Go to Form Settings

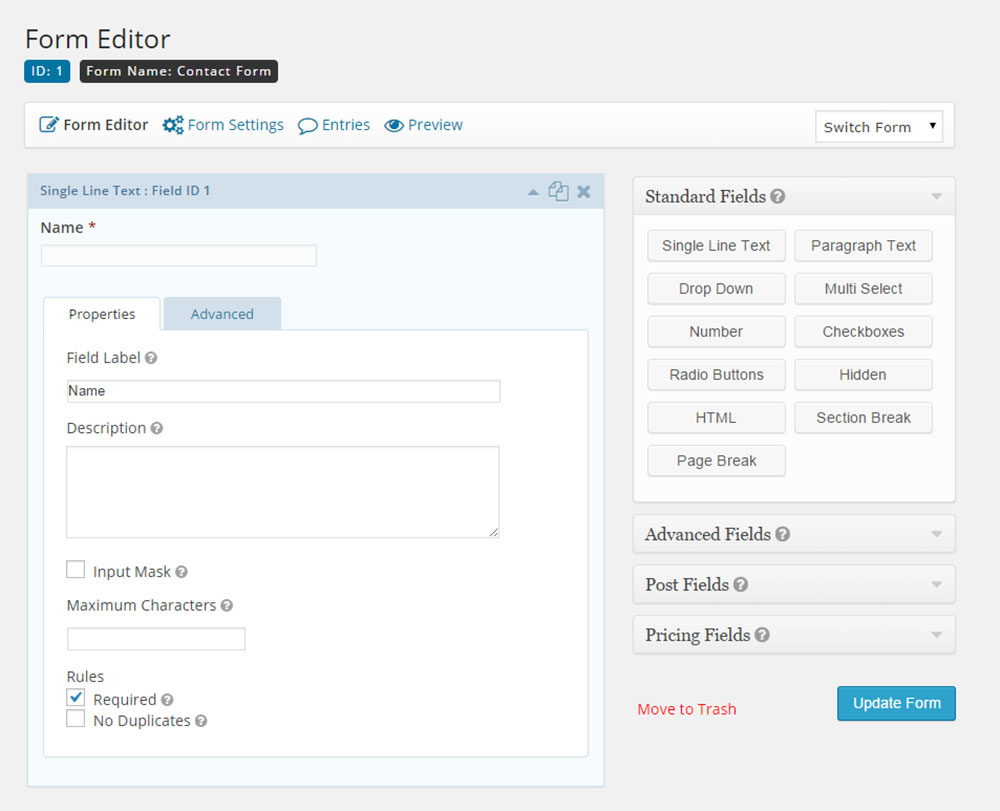[x=235, y=125]
